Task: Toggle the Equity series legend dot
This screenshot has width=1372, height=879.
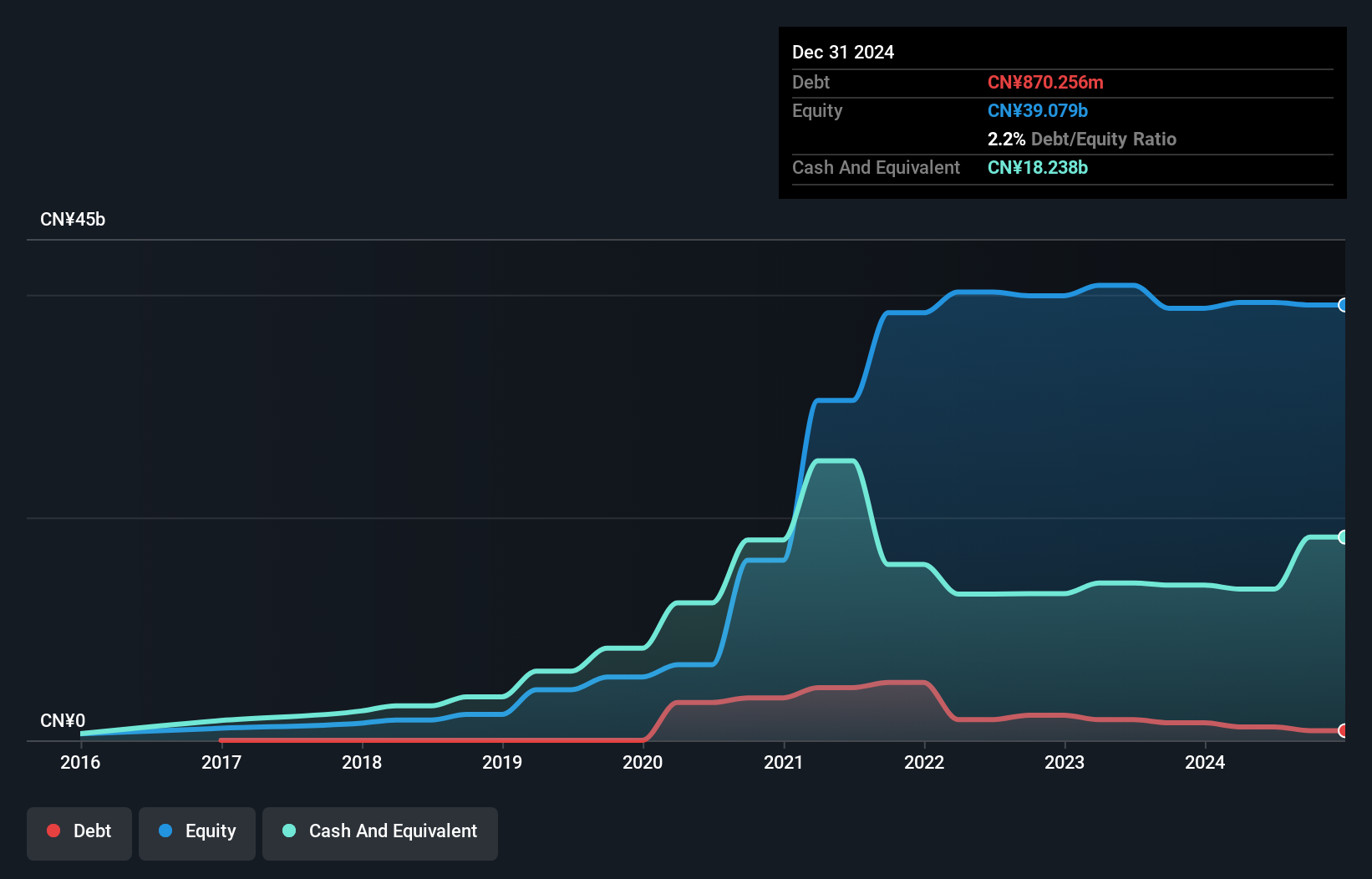Action: 167,831
